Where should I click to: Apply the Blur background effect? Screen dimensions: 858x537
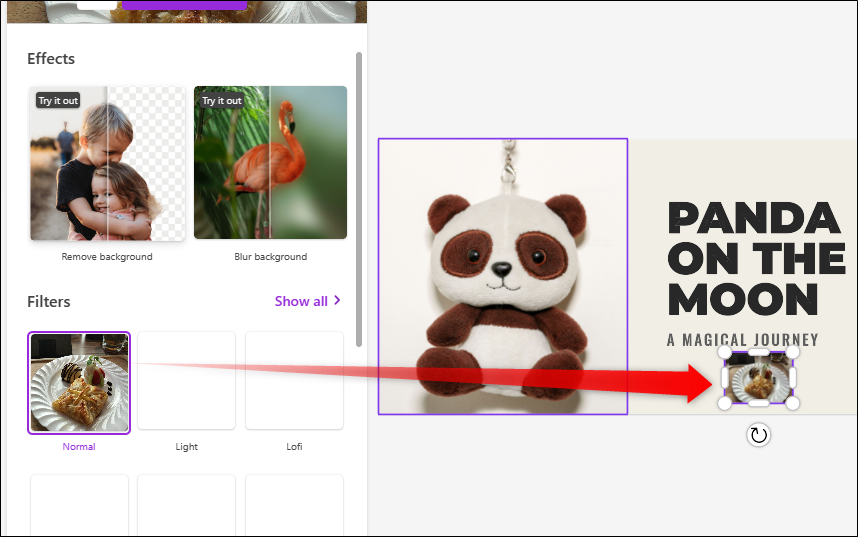click(270, 163)
